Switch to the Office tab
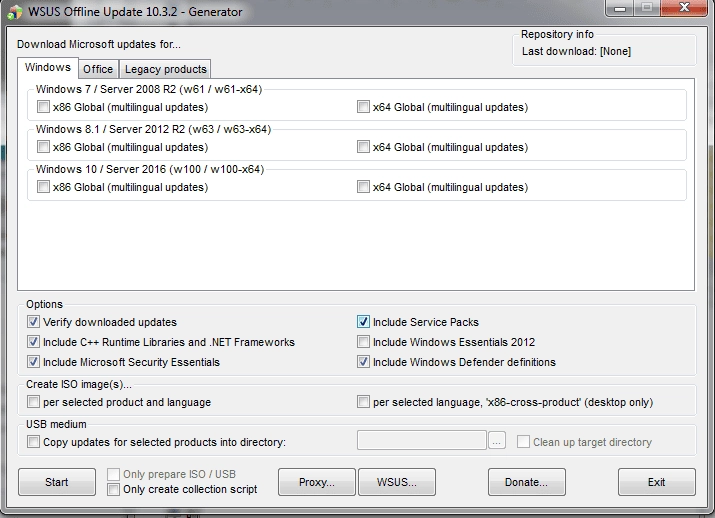715x518 pixels. tap(98, 69)
